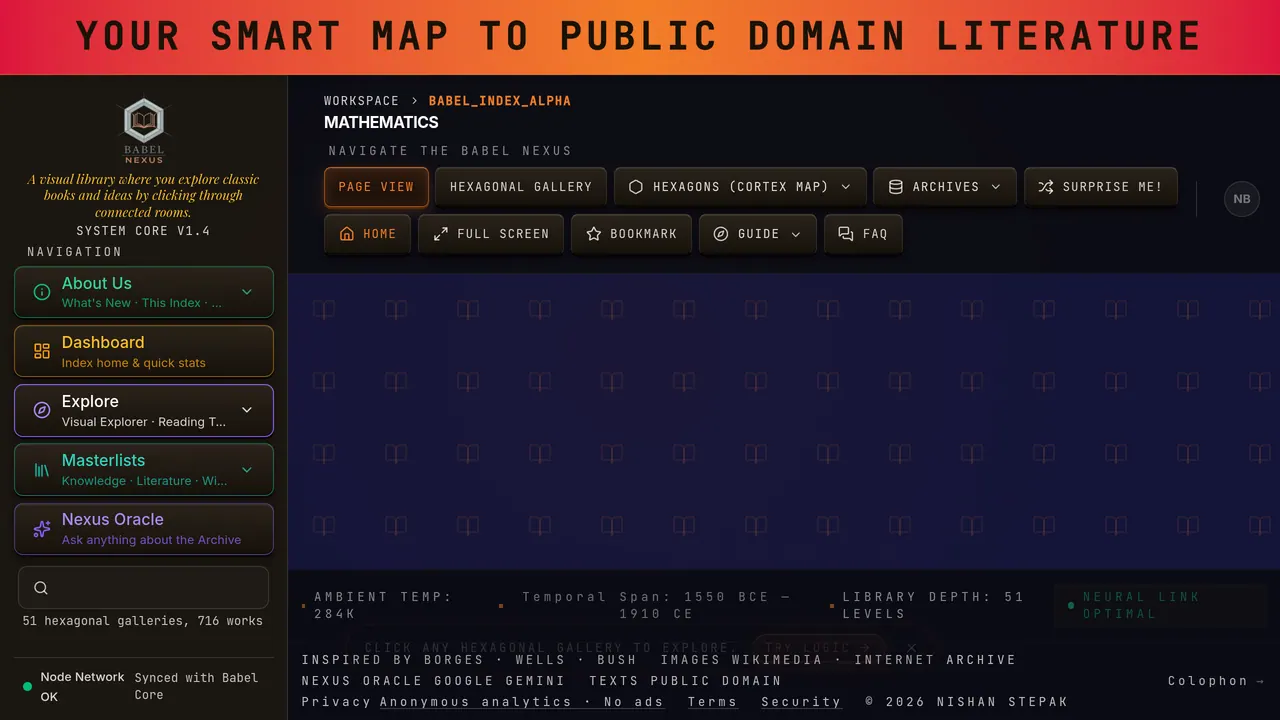Open the Dashboard nav item
The image size is (1280, 720).
(x=144, y=351)
